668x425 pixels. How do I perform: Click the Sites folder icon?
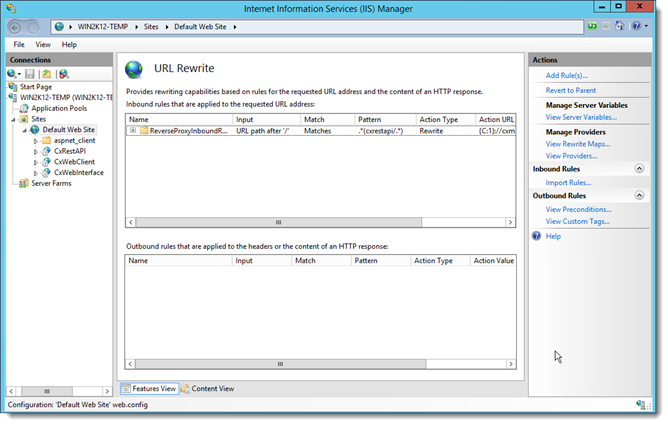(24, 119)
